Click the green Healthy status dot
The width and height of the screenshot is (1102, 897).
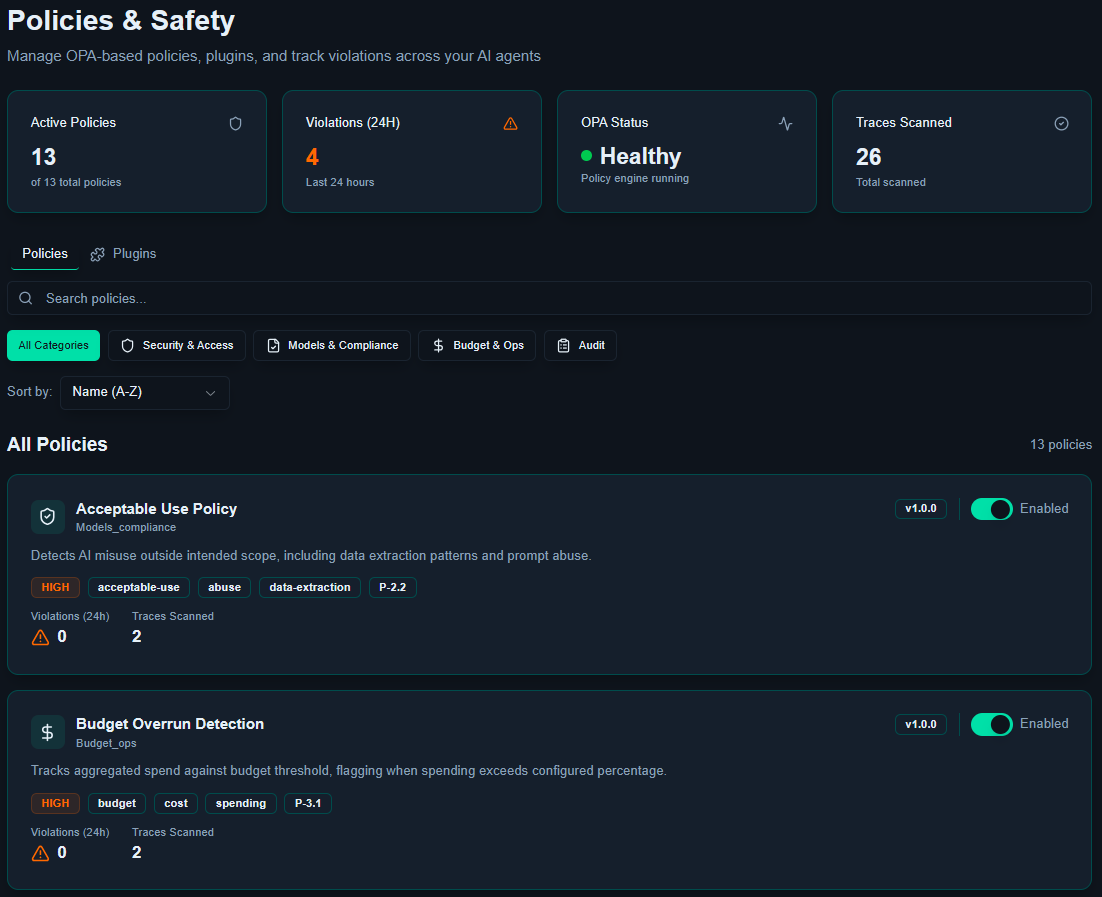pos(587,156)
